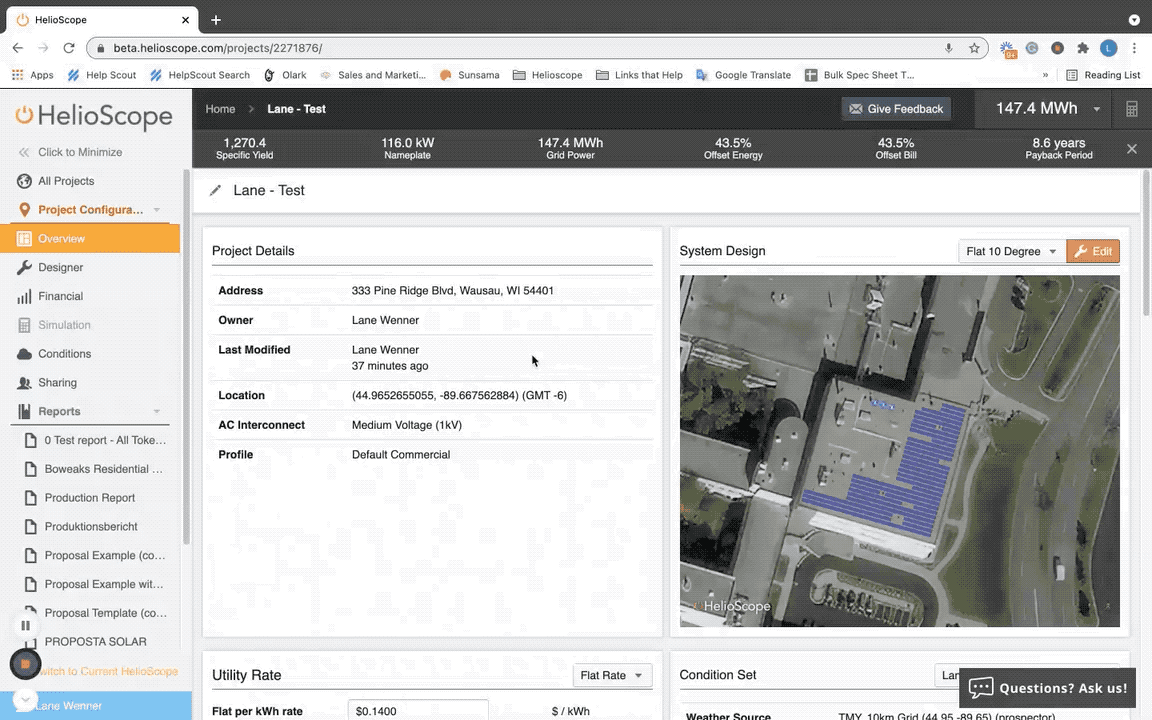Click the browser back arrow
1152x720 pixels.
click(18, 48)
